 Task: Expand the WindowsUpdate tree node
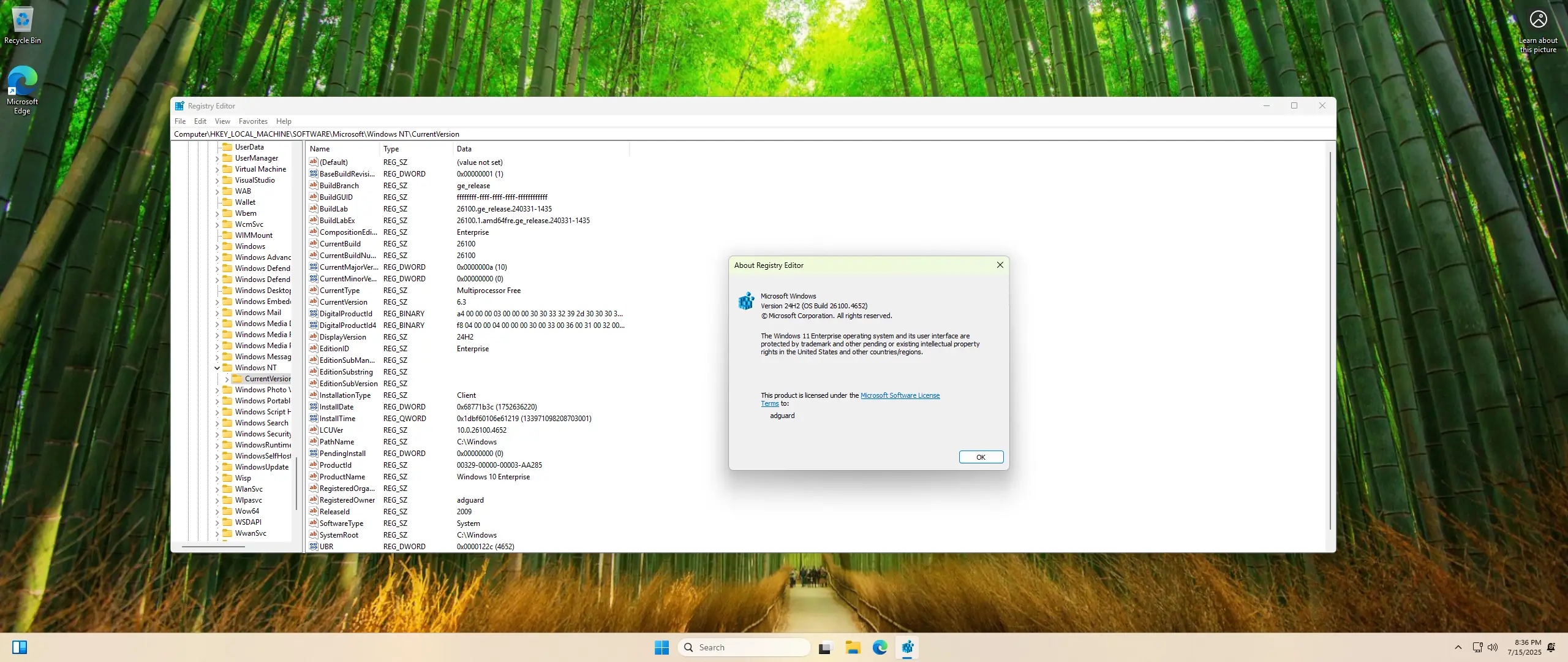coord(217,467)
